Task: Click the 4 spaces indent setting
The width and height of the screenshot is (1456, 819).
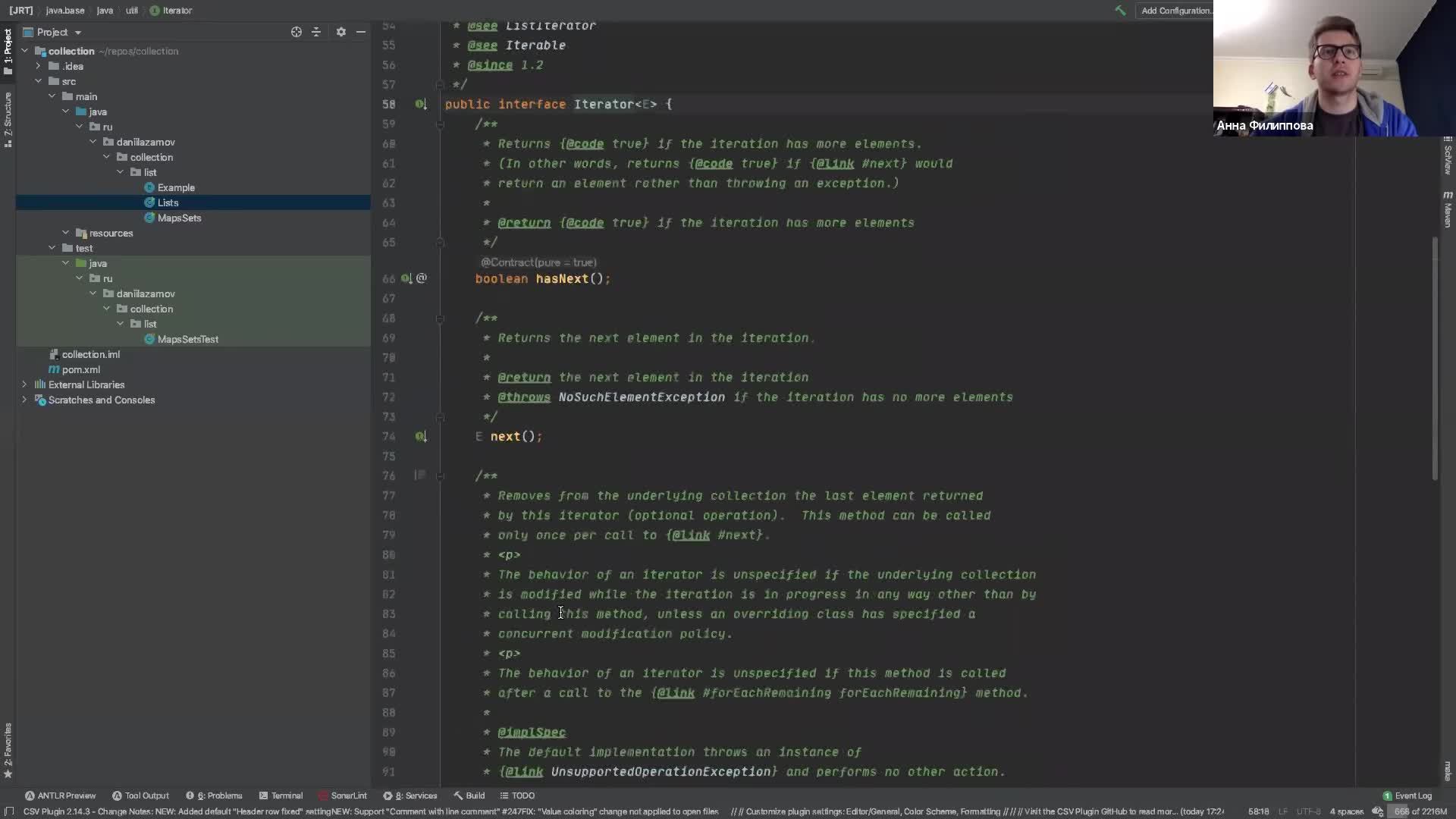Action: coord(1347,811)
